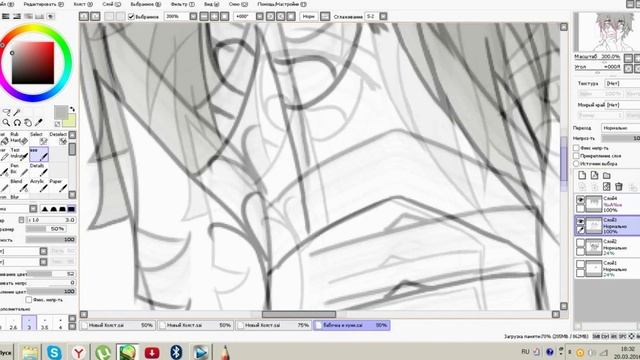The width and height of the screenshot is (640, 360).
Task: Select the Zoom magnifier tool
Action: (x=6, y=122)
